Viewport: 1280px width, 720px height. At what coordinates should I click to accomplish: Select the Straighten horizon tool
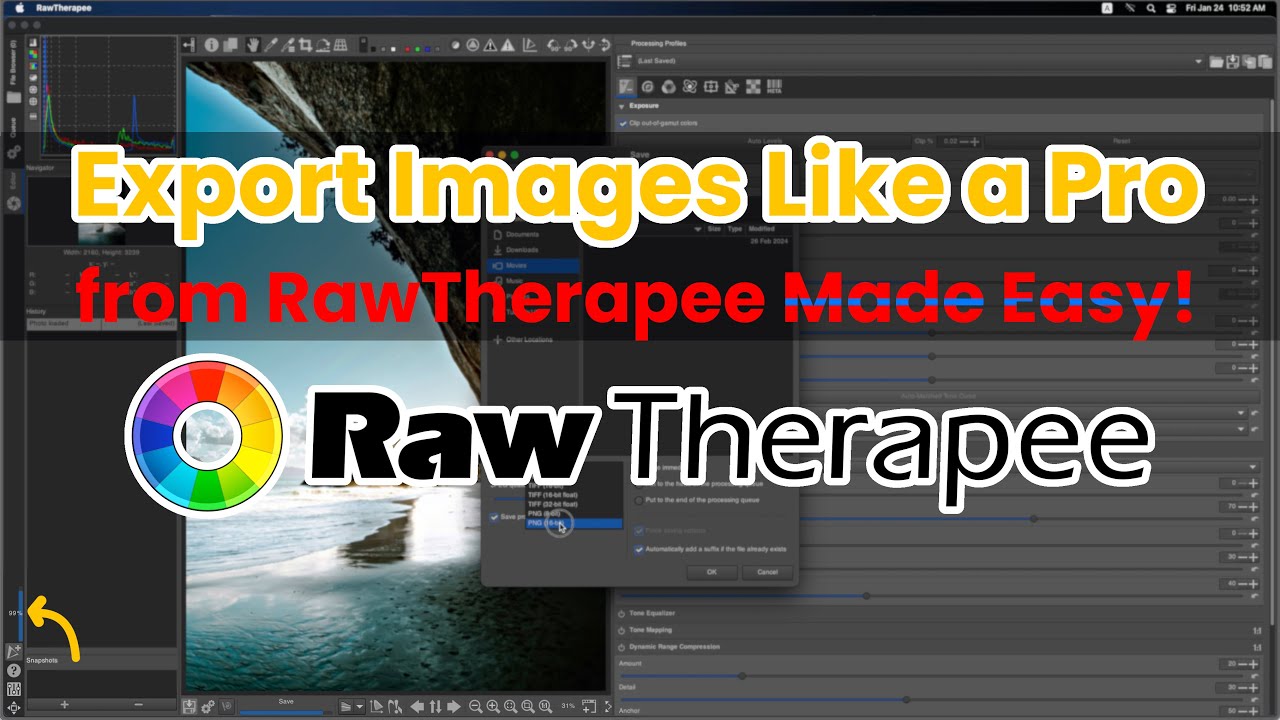click(323, 44)
